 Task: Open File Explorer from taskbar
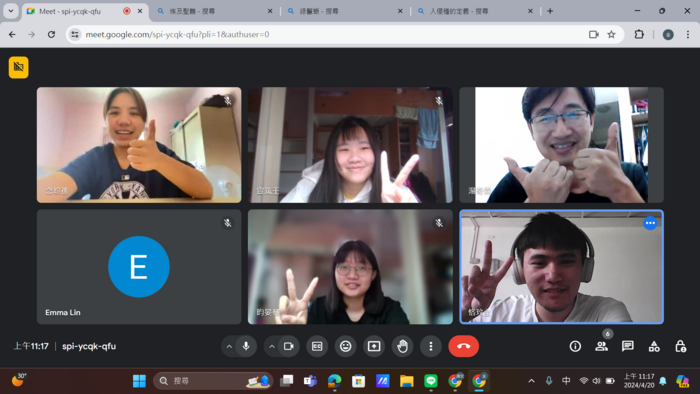(407, 381)
